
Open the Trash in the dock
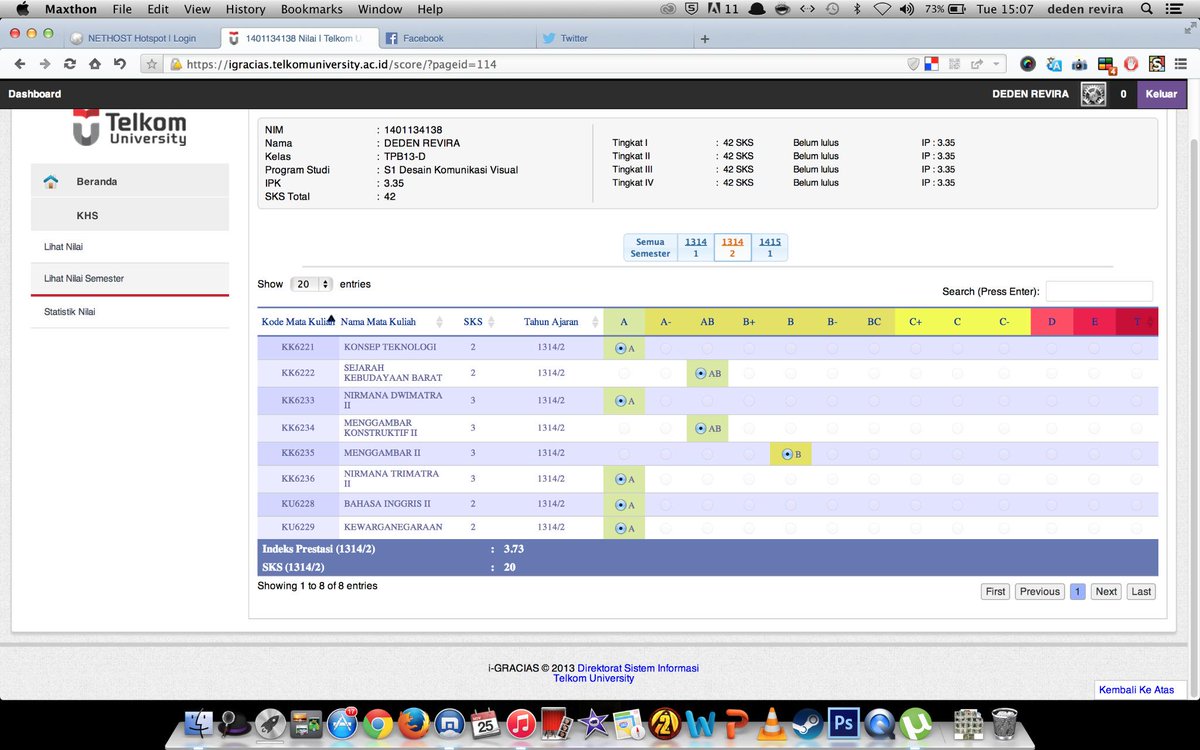point(1003,723)
